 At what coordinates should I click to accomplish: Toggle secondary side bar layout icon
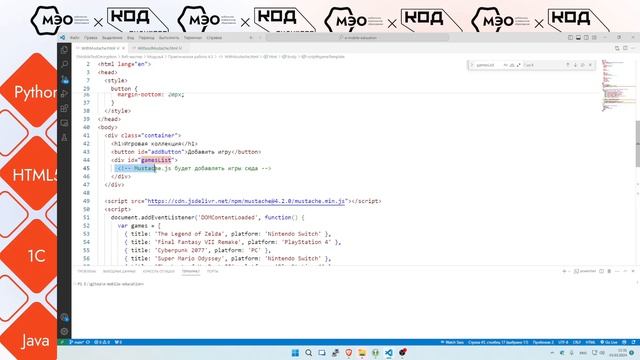tap(586, 38)
